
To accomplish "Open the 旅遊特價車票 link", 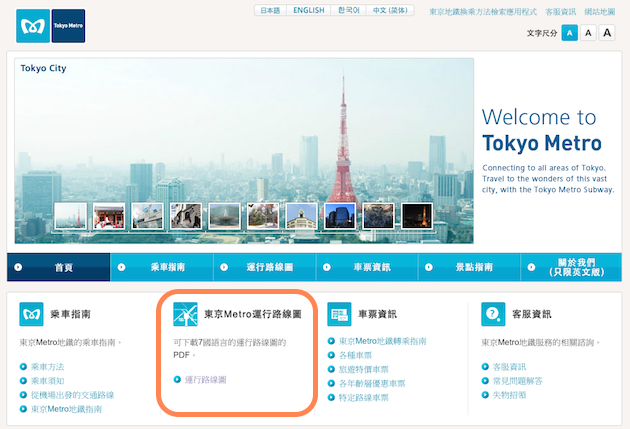I will point(364,369).
